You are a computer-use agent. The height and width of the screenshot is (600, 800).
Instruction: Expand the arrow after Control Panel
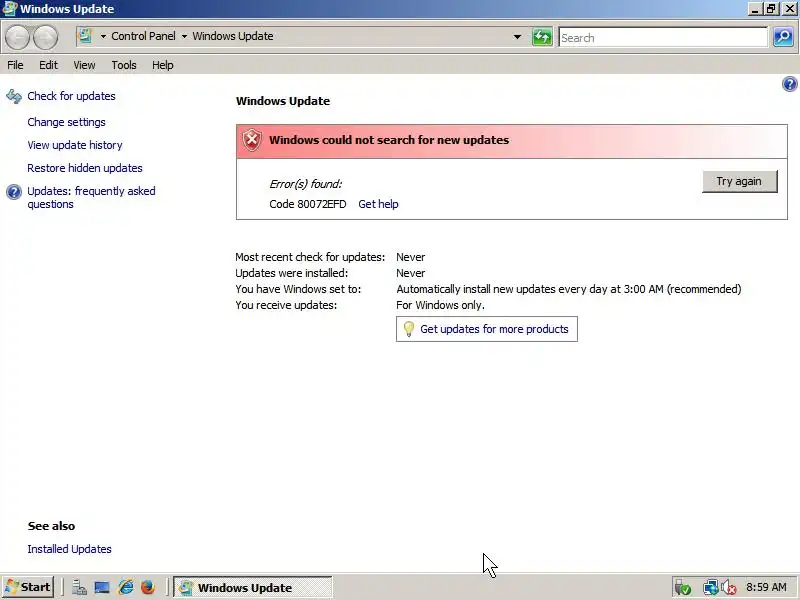(184, 36)
